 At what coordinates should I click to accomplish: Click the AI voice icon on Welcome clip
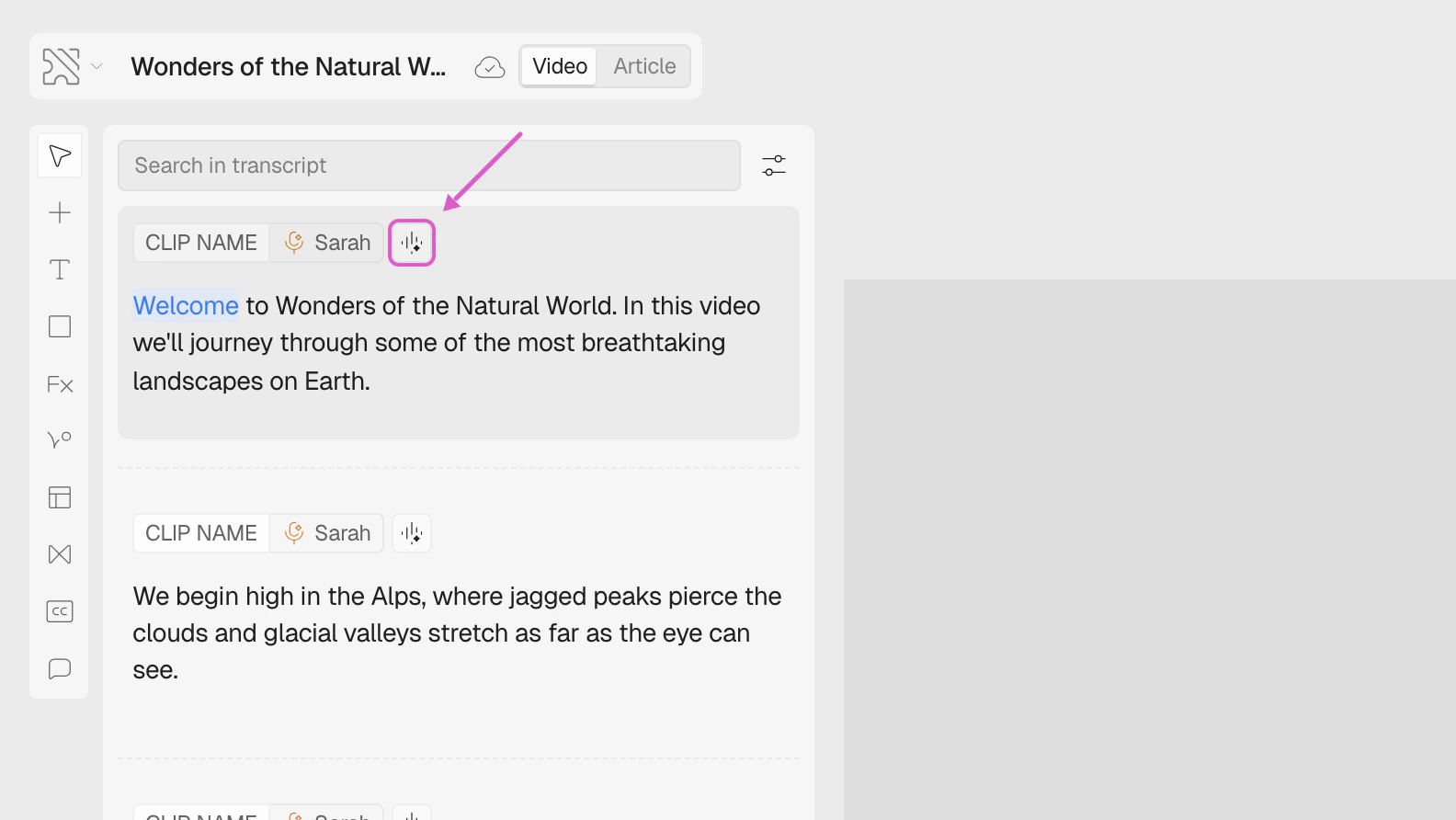tap(412, 243)
